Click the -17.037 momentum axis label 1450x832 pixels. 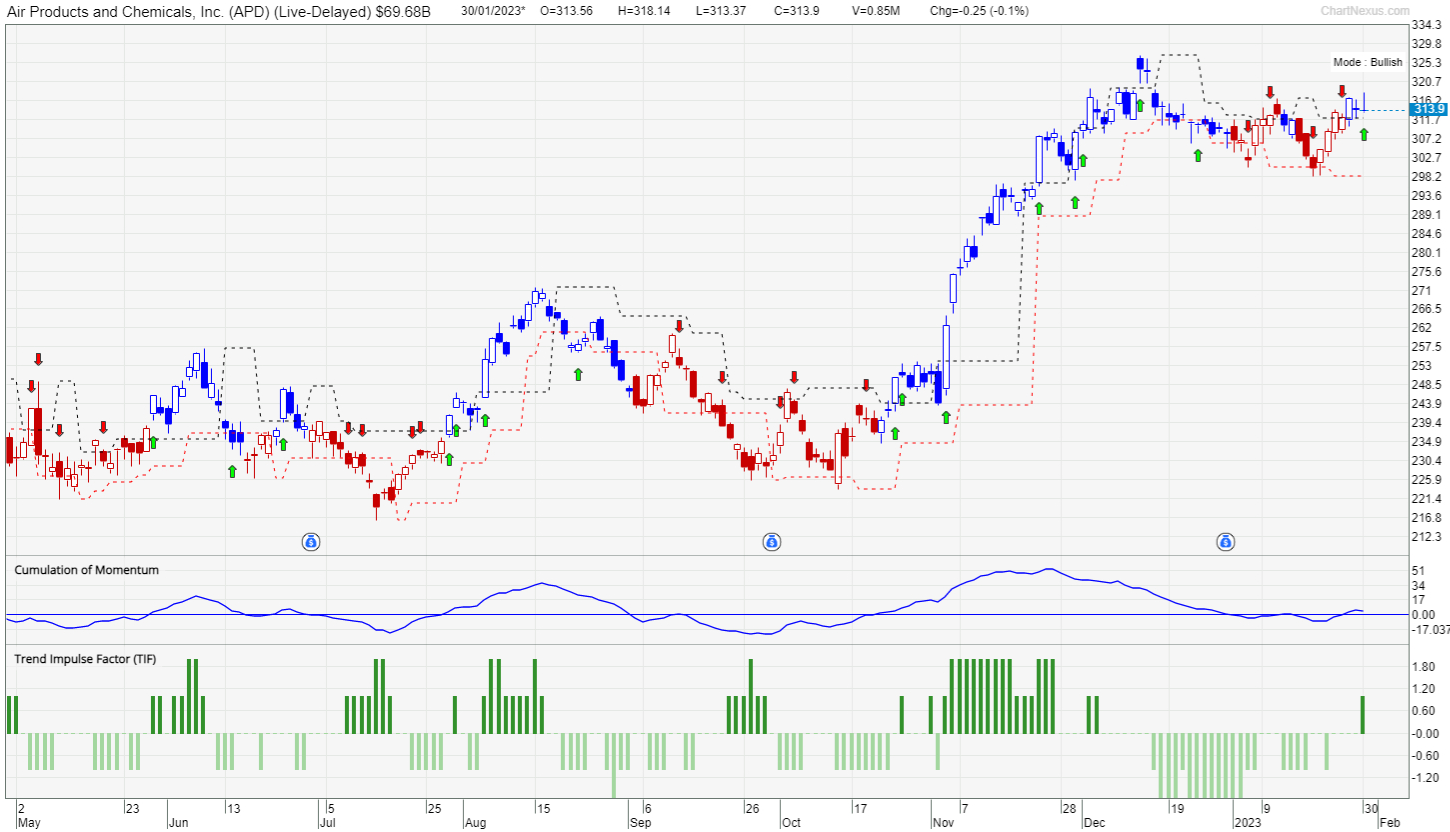[1429, 630]
